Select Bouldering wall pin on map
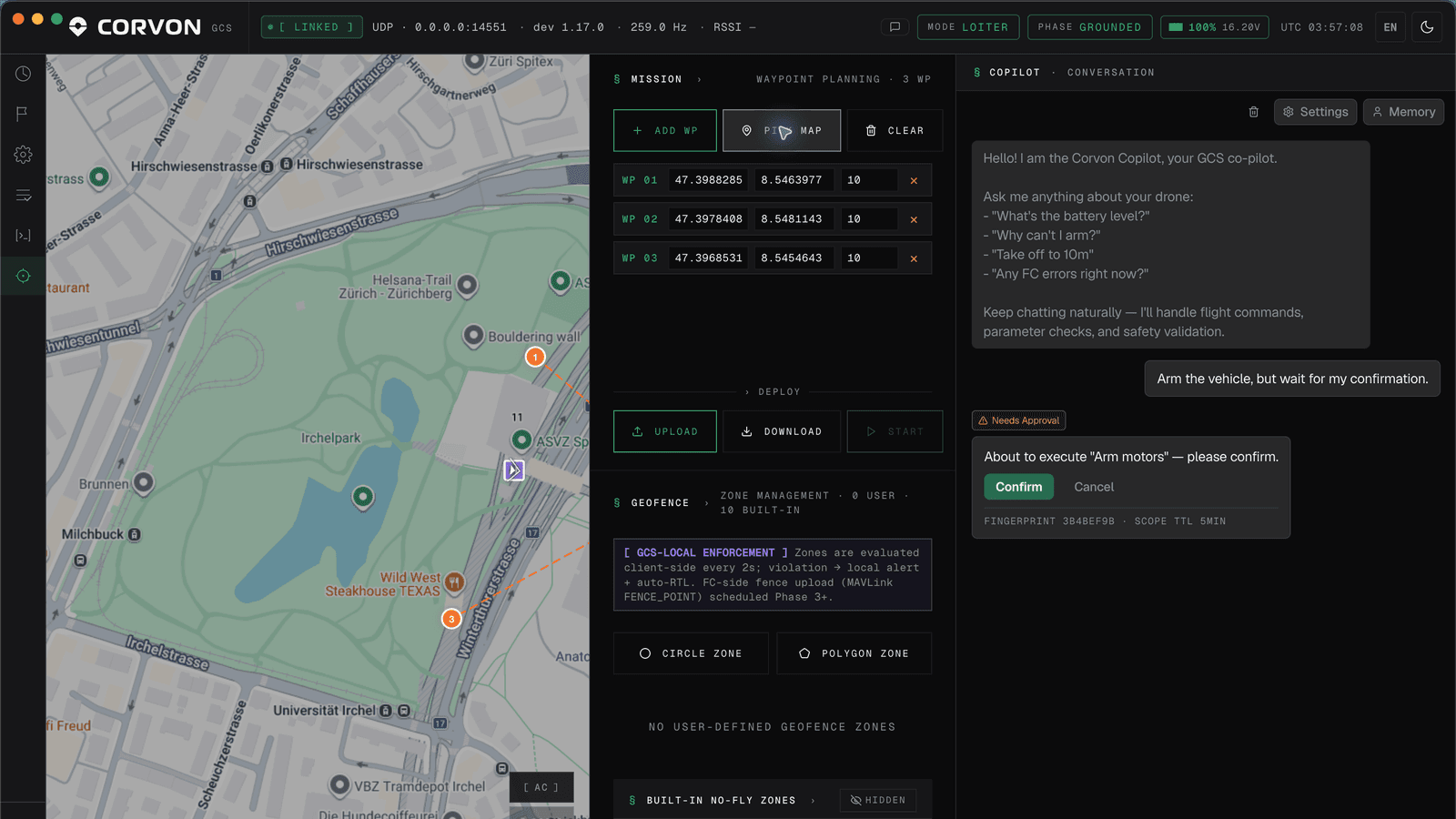Image resolution: width=1456 pixels, height=819 pixels. [x=473, y=336]
